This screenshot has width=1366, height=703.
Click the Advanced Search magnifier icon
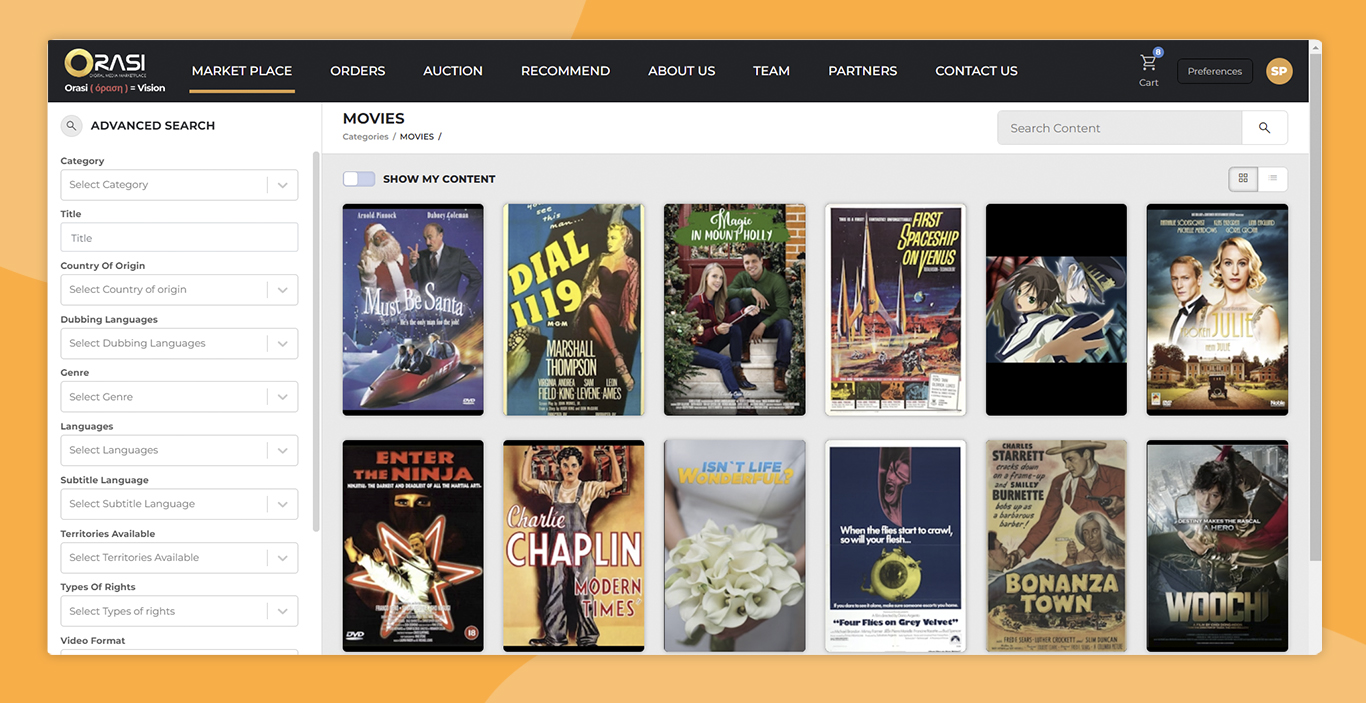pyautogui.click(x=71, y=126)
